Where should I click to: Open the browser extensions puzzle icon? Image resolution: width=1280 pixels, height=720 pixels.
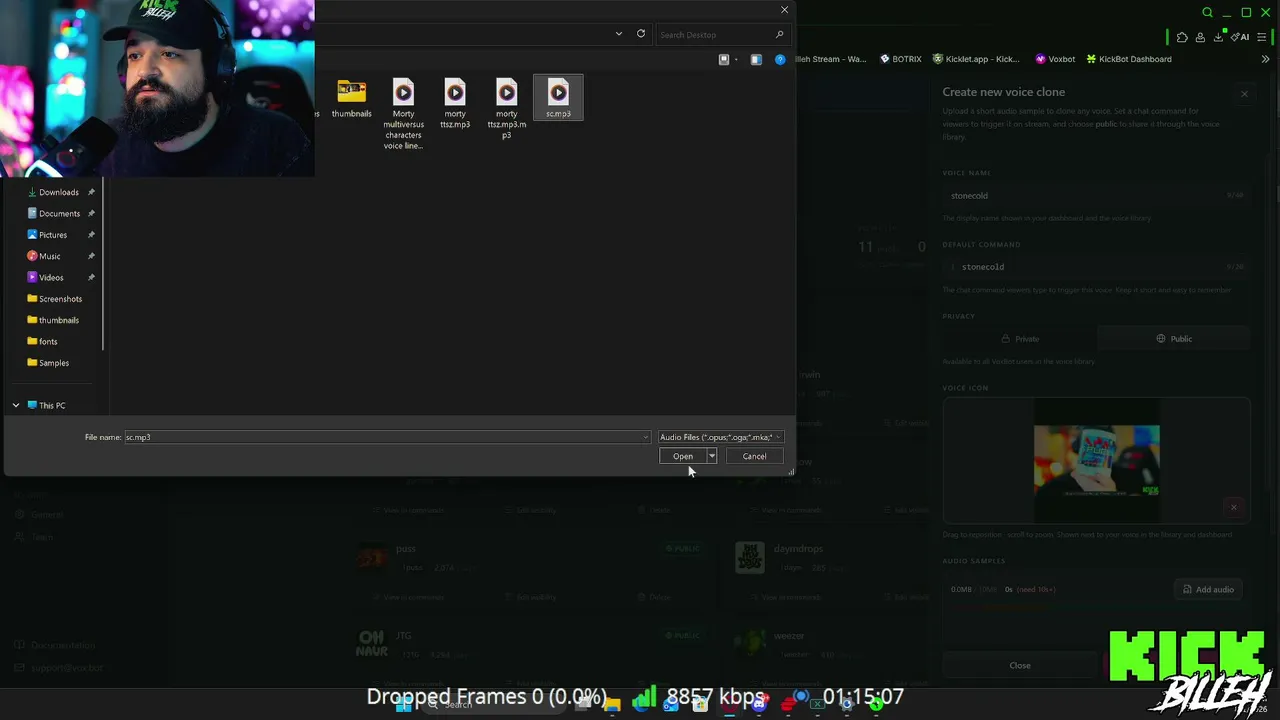coord(1182,37)
